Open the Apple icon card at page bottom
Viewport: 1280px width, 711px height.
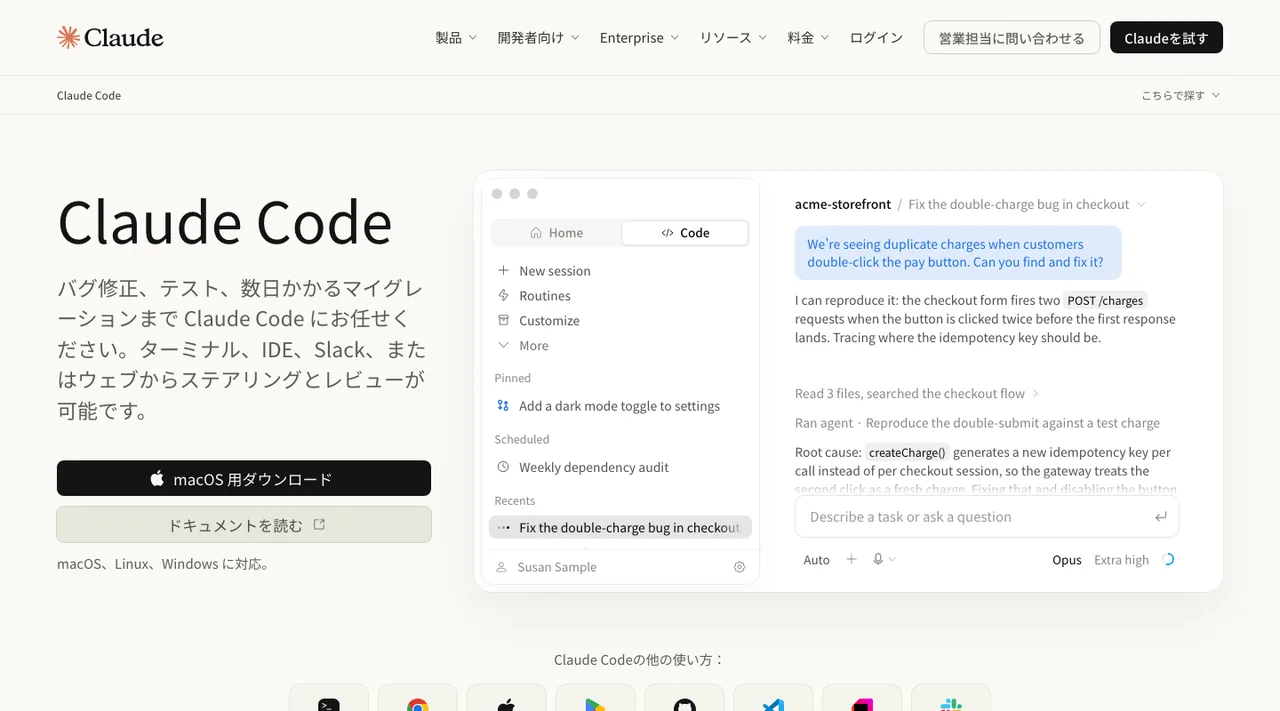(x=507, y=698)
